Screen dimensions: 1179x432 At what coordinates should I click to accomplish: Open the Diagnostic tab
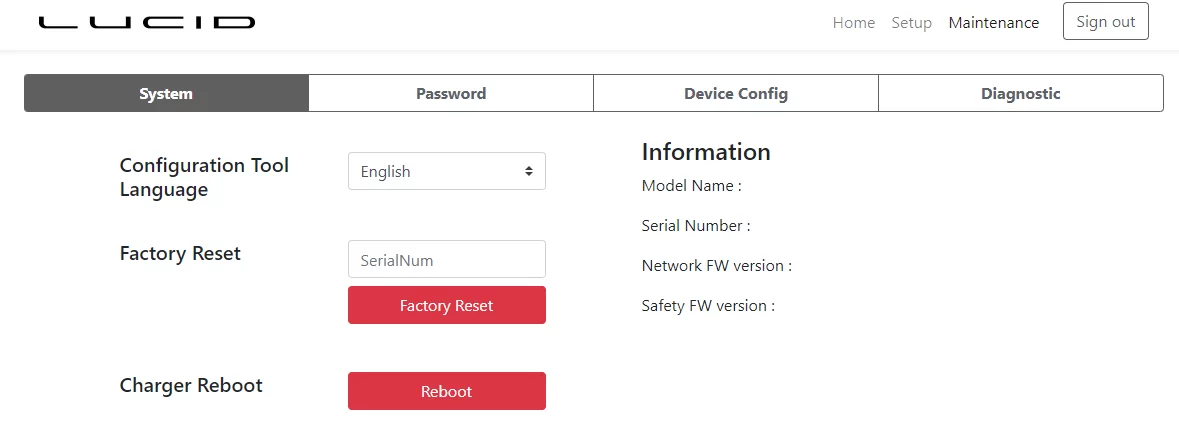1020,93
